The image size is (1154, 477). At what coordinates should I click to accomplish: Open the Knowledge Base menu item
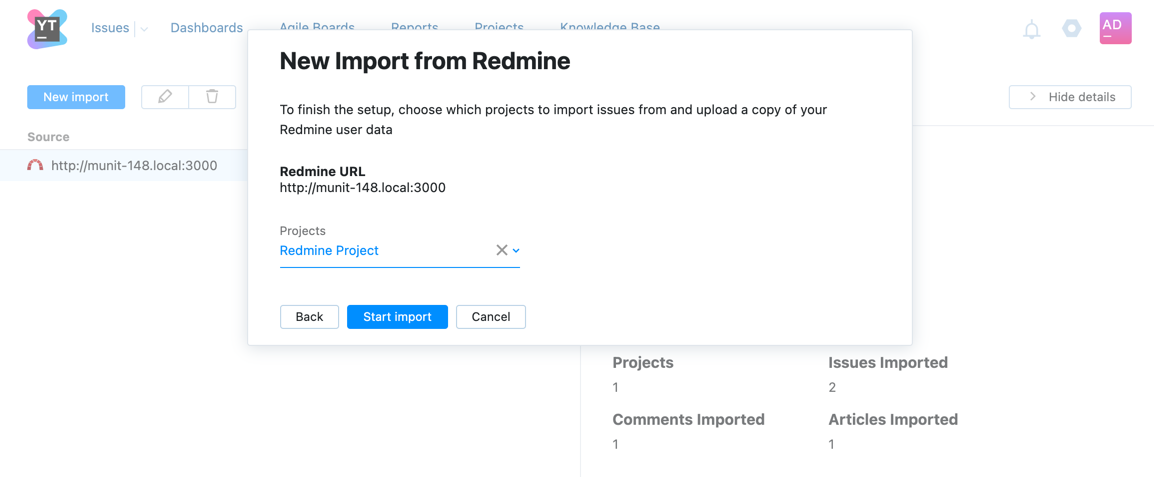[609, 25]
